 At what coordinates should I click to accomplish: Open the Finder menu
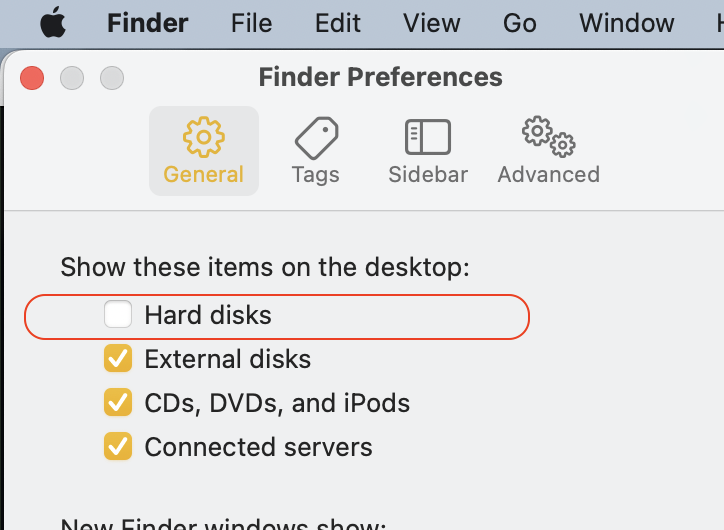click(x=147, y=23)
